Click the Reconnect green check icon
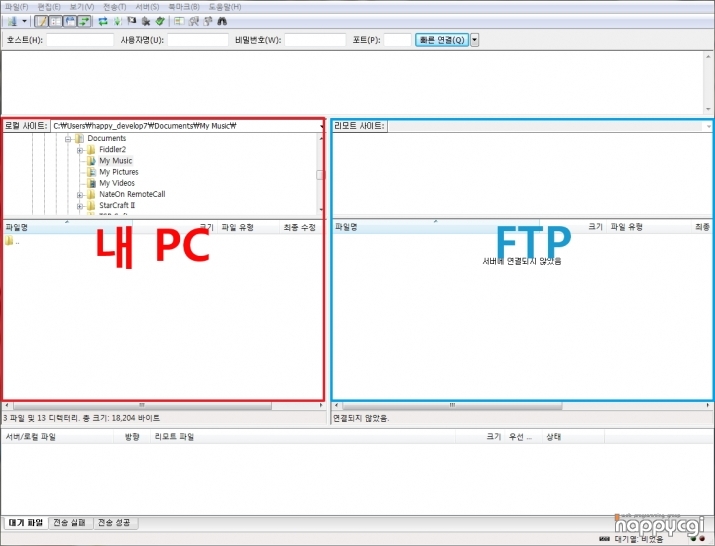Screen dimensions: 715x546 (160, 21)
